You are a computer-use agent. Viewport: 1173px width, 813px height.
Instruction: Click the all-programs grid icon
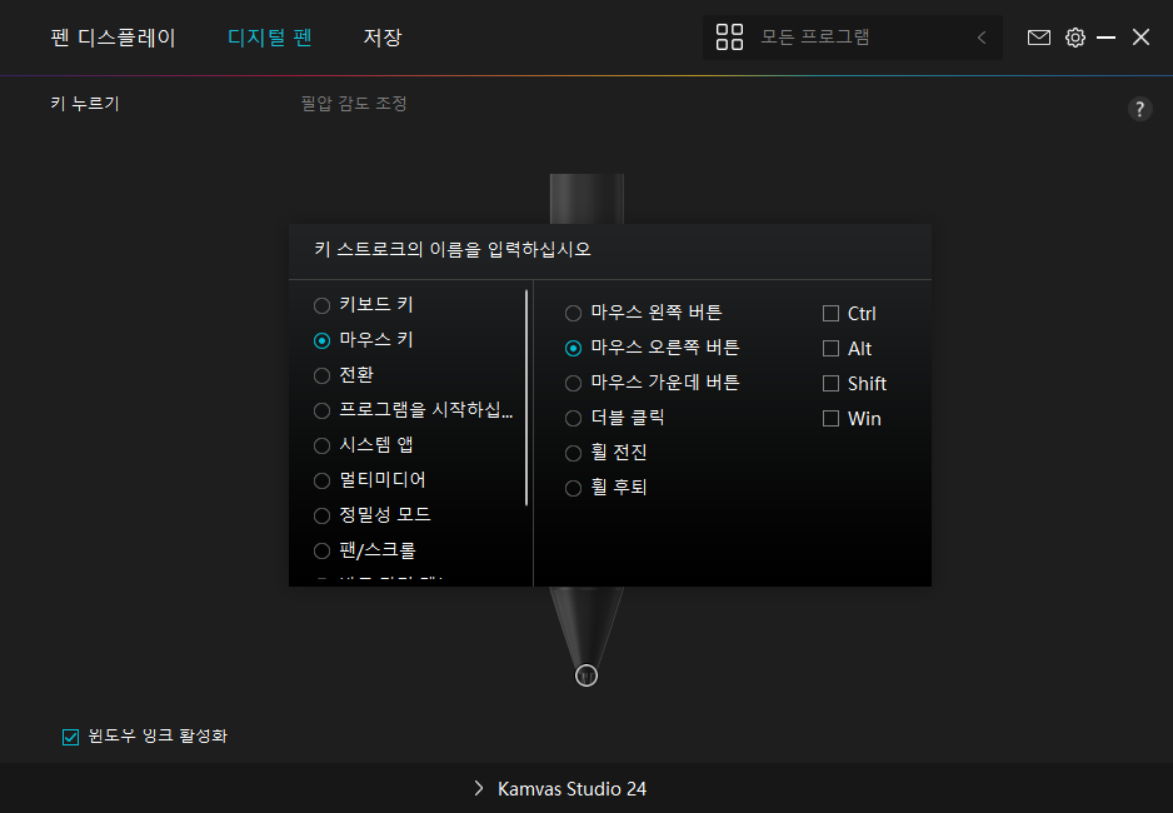click(x=729, y=37)
